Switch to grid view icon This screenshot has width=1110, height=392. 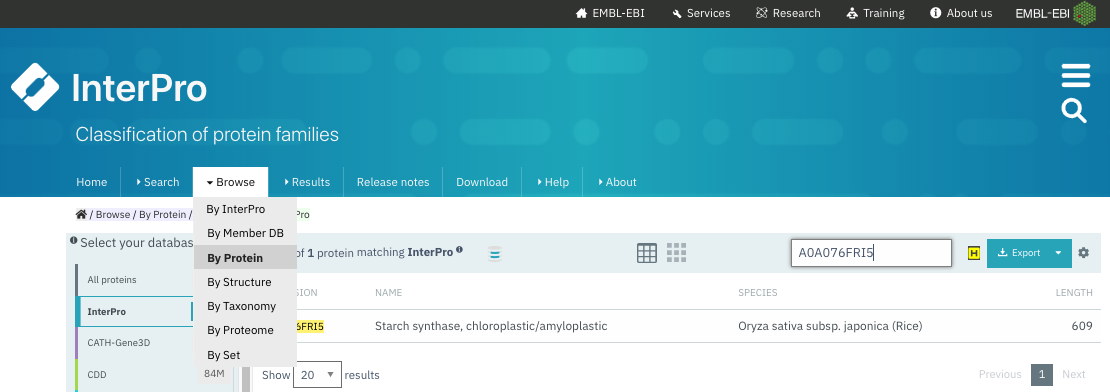point(677,253)
